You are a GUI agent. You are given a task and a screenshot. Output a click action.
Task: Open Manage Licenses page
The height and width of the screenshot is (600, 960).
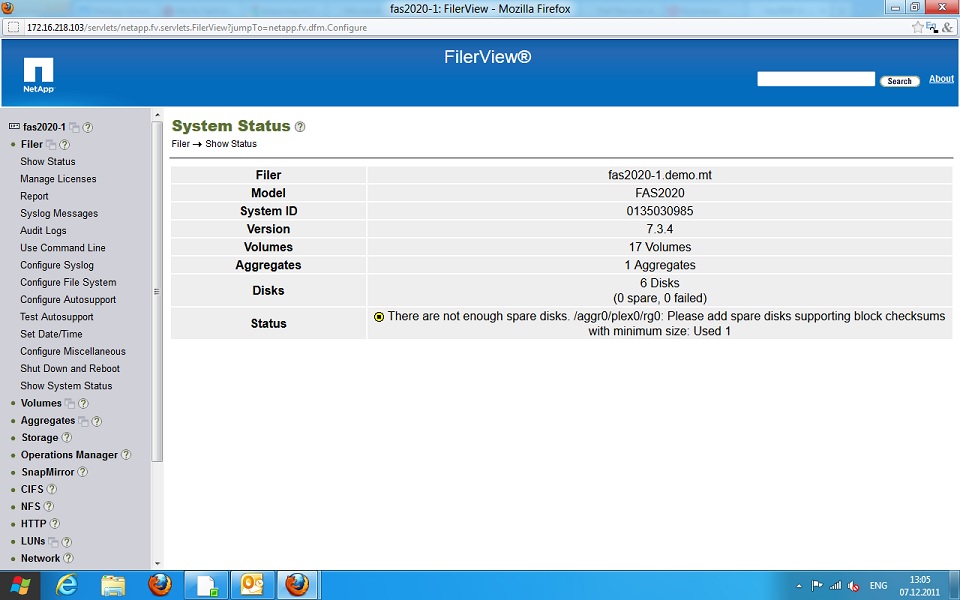tap(58, 179)
